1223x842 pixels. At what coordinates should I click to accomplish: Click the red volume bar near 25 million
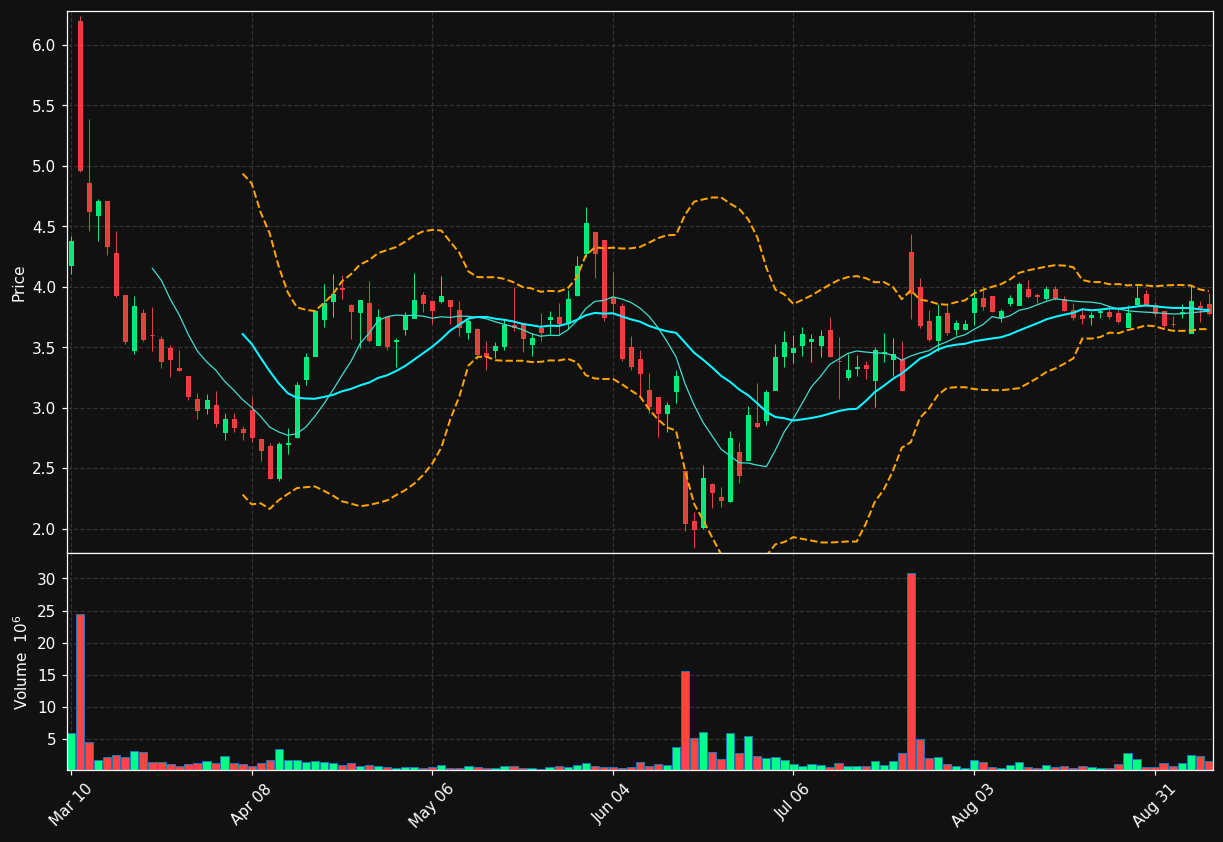[80, 692]
